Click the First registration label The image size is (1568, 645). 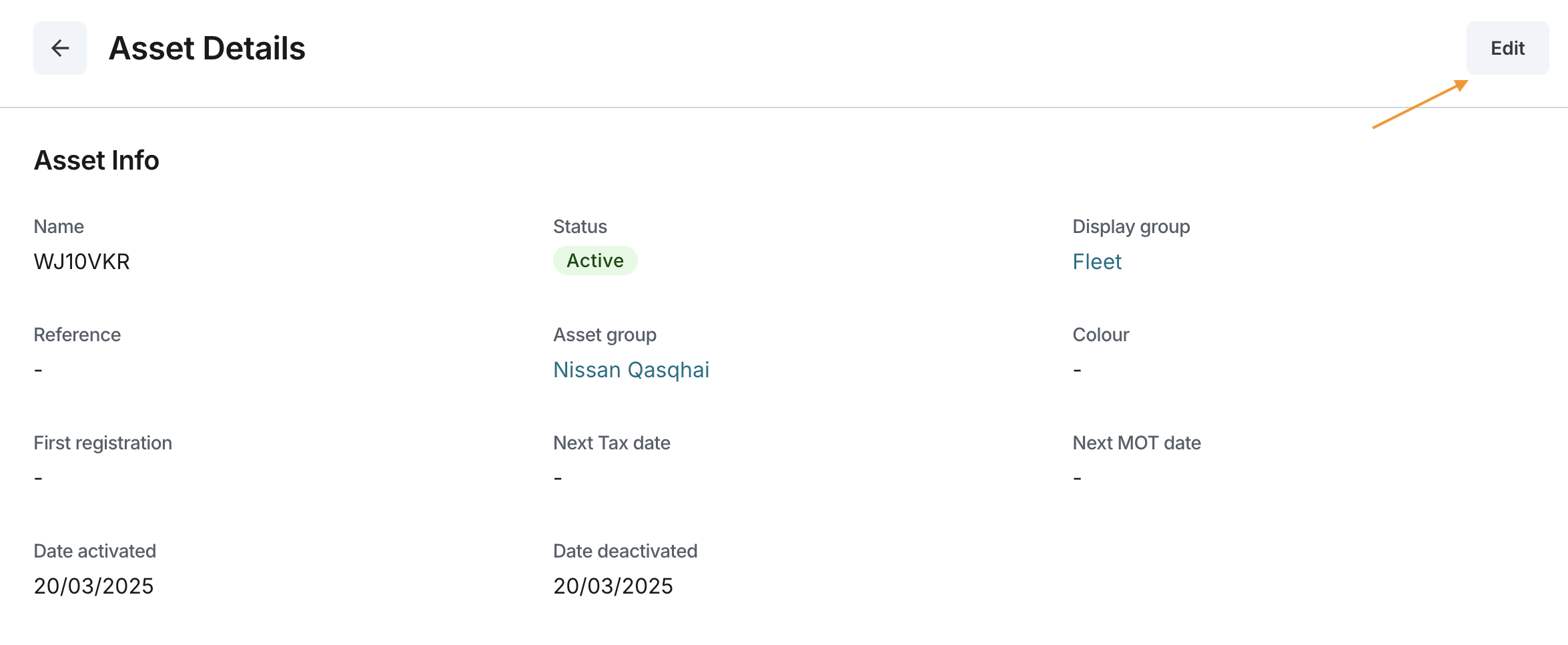click(x=103, y=443)
